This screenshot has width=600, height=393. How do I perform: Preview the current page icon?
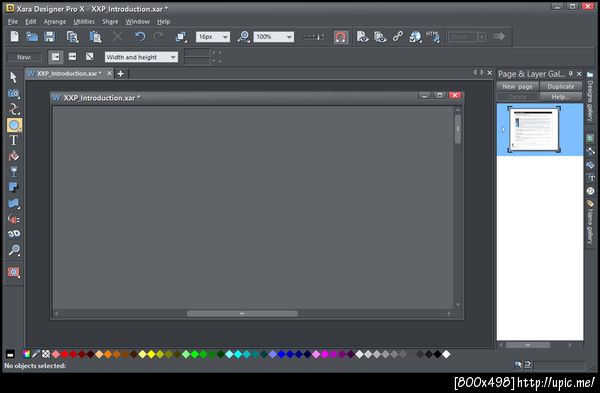(x=362, y=37)
